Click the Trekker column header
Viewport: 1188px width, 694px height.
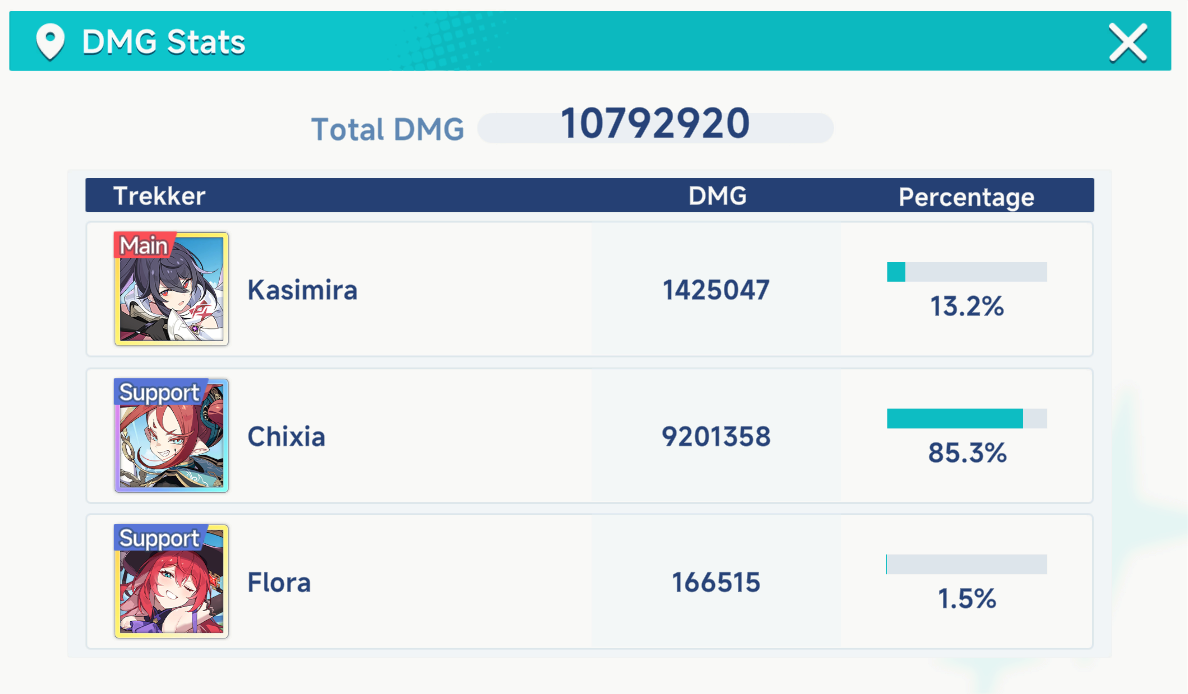tap(159, 196)
